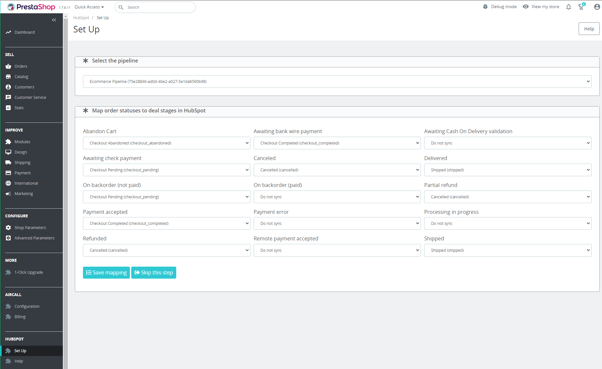Open the Quick Access dropdown
This screenshot has height=369, width=602.
(x=89, y=7)
